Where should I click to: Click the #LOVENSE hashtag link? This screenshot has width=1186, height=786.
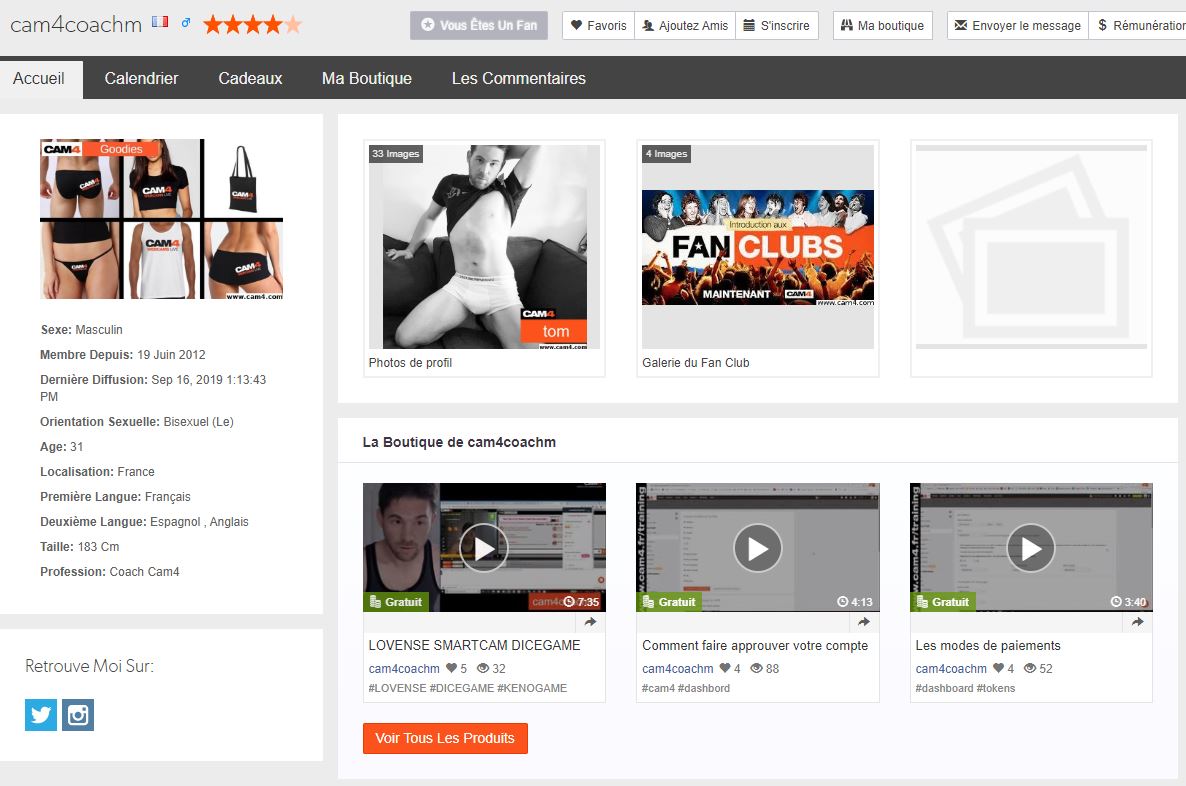click(x=397, y=688)
